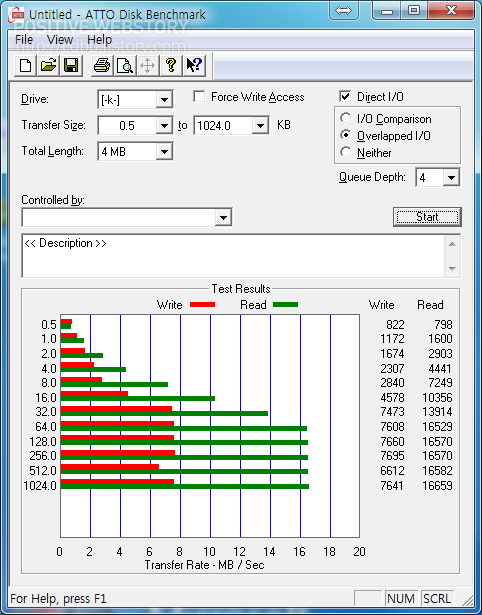Select the Overlapped I/O radio button

(x=346, y=135)
